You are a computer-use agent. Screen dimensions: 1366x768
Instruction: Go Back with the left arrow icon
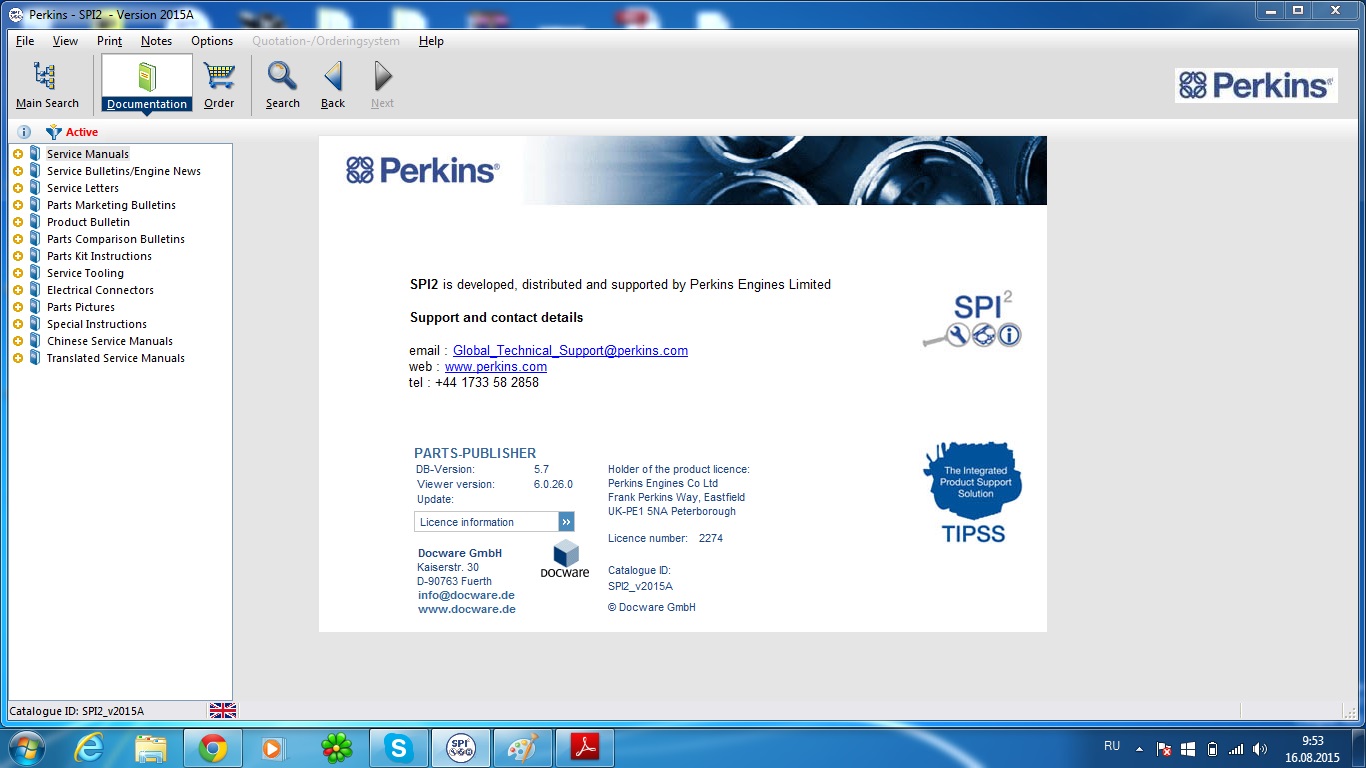333,85
